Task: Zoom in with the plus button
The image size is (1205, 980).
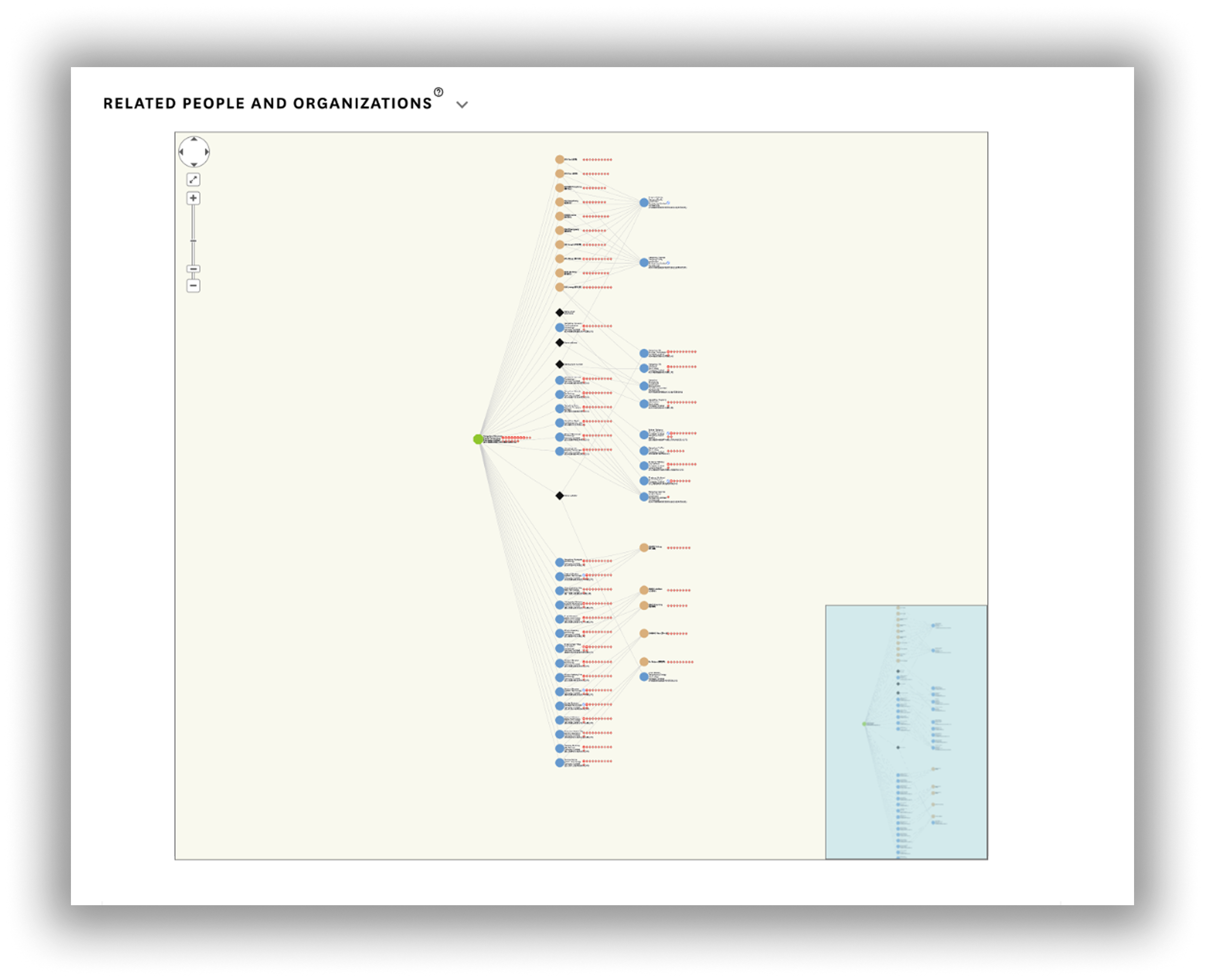Action: point(193,198)
